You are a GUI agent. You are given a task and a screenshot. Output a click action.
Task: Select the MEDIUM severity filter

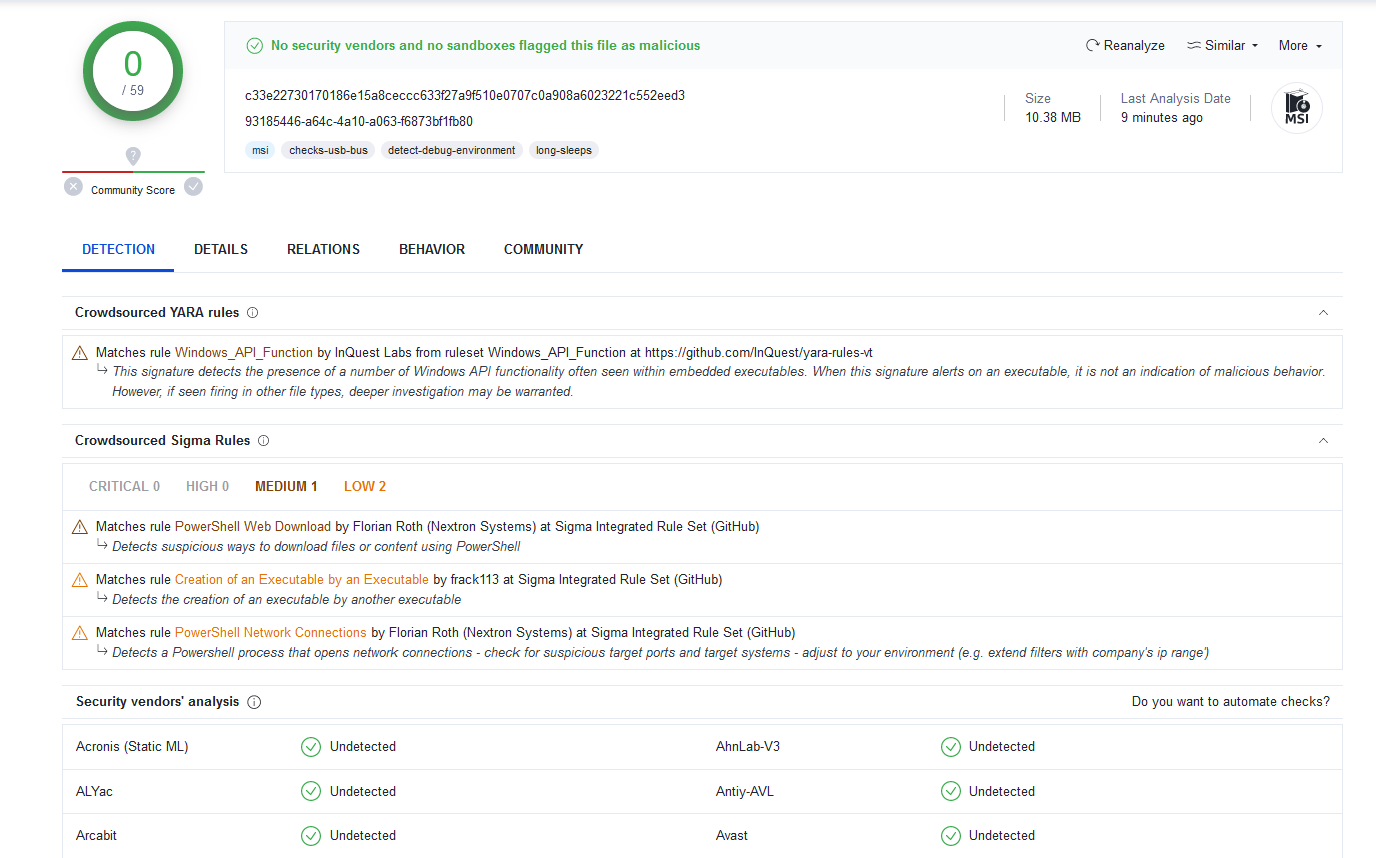(286, 486)
